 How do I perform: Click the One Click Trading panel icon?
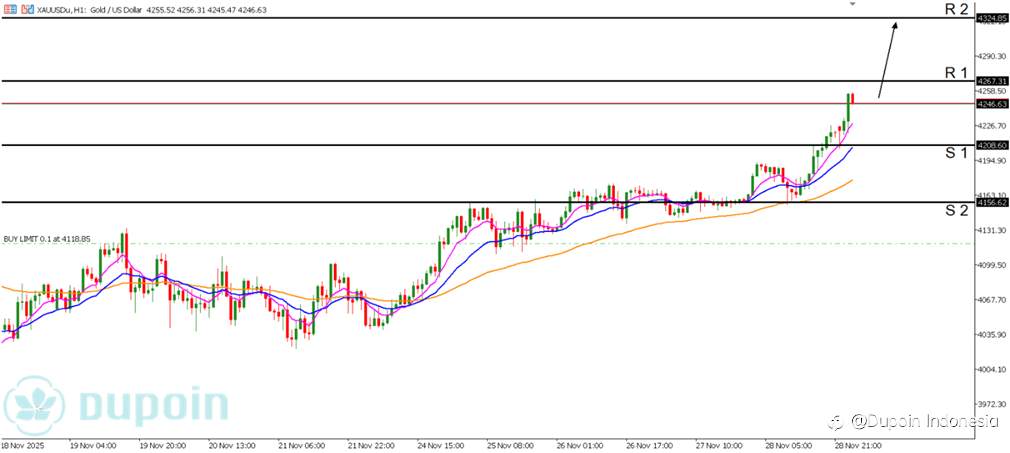point(9,10)
